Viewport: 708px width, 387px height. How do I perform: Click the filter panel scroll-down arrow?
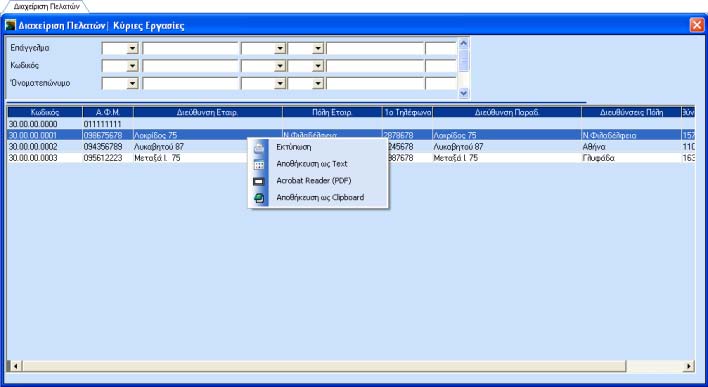point(464,93)
